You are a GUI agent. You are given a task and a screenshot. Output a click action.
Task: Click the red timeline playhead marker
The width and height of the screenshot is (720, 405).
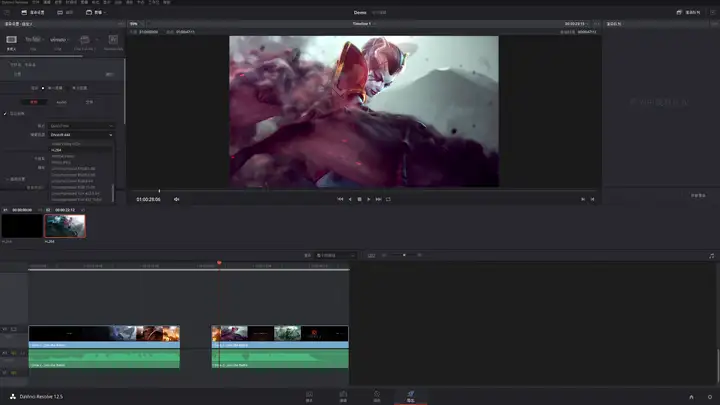(x=219, y=263)
